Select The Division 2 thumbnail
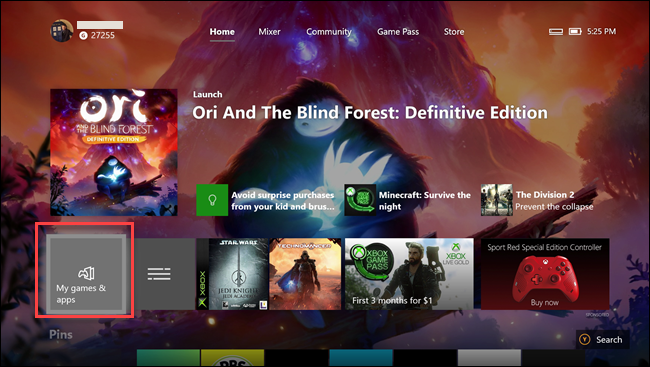The width and height of the screenshot is (650, 367). 497,200
